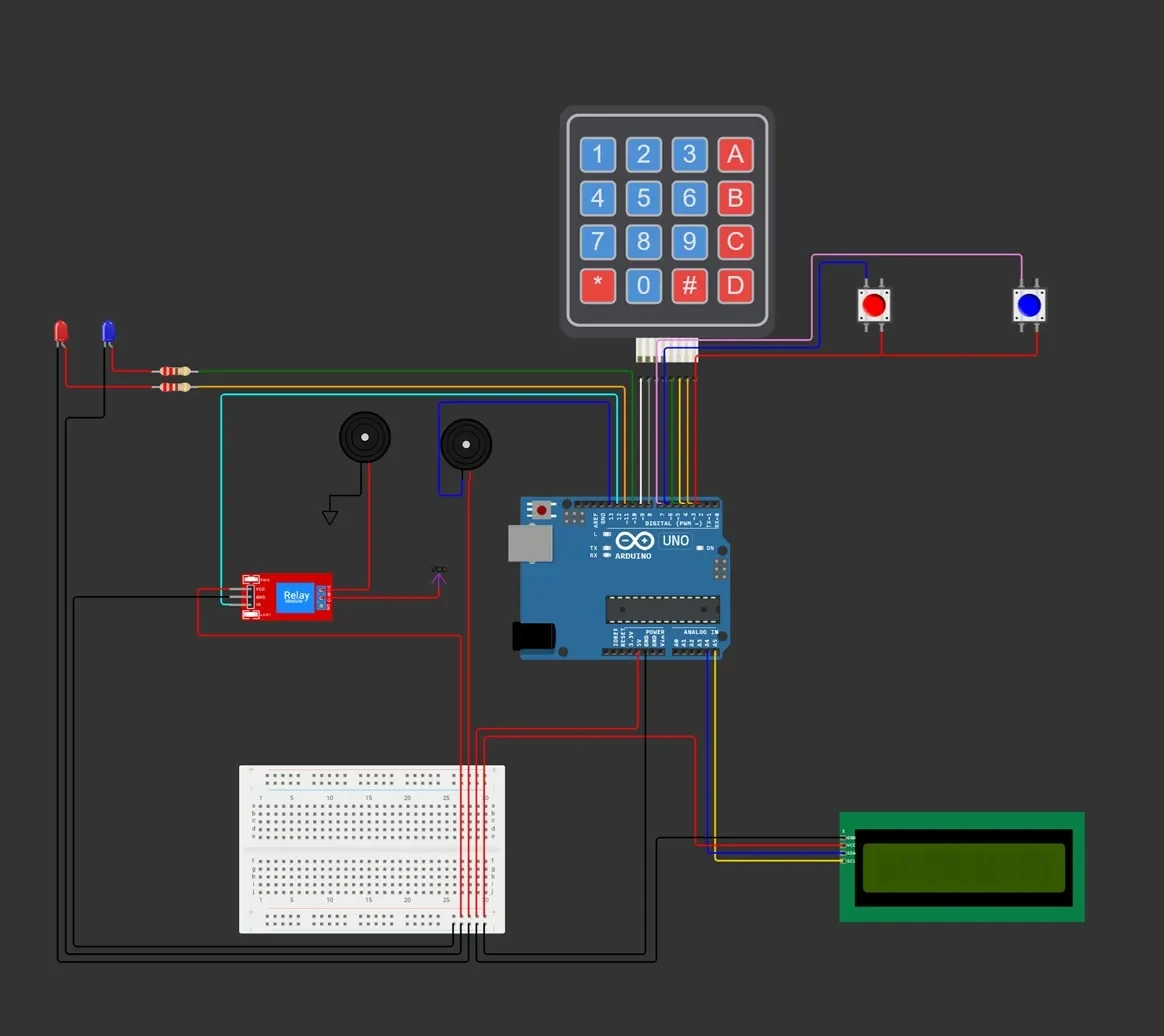Image resolution: width=1164 pixels, height=1036 pixels.
Task: Select the blue LED
Action: [x=108, y=333]
